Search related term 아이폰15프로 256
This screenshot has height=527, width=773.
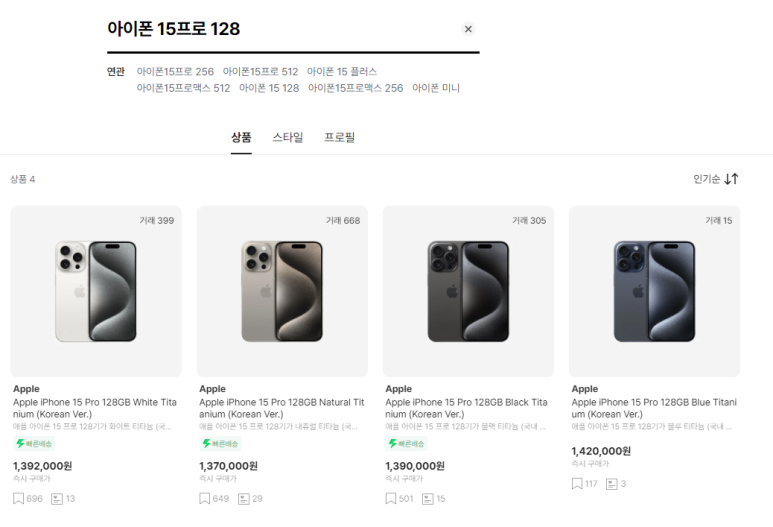coord(175,71)
